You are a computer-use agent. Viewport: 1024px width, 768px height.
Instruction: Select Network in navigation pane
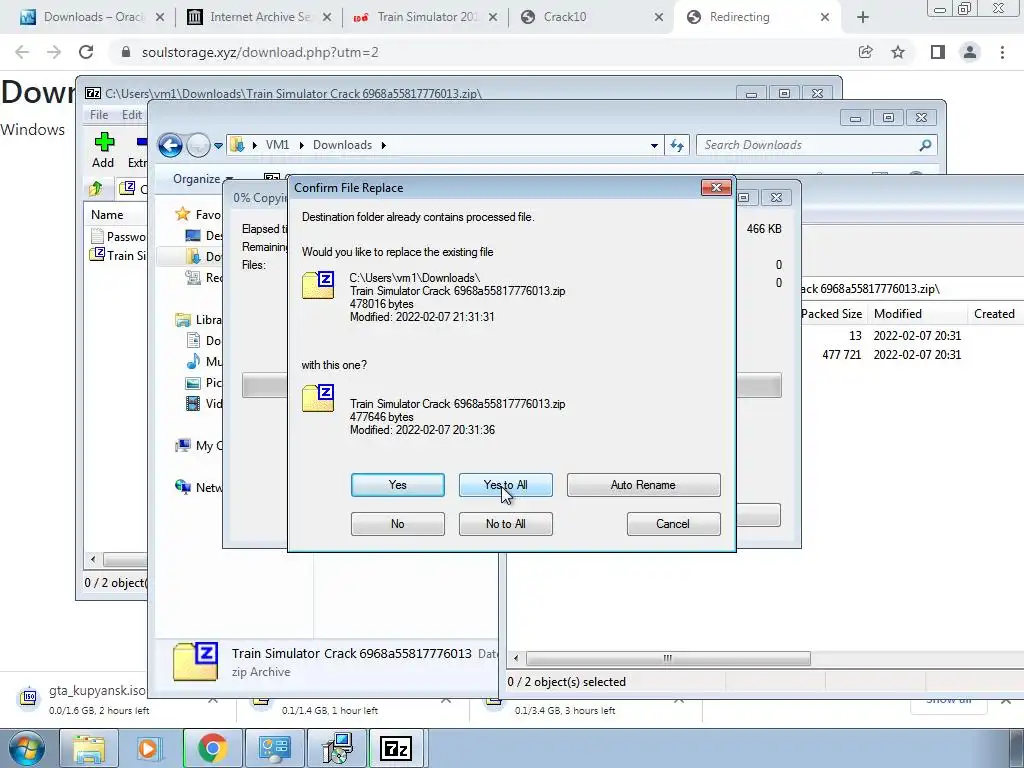(x=199, y=487)
